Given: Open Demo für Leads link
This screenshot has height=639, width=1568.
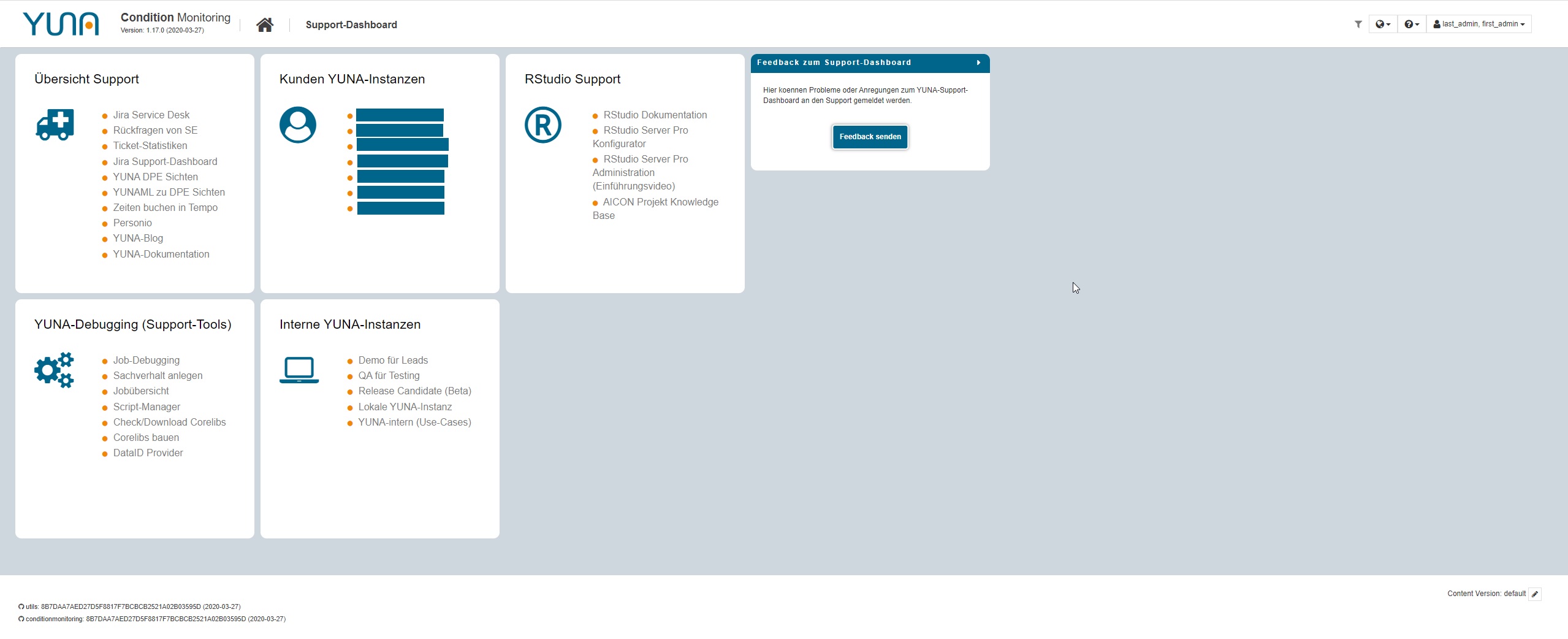Looking at the screenshot, I should (x=393, y=360).
